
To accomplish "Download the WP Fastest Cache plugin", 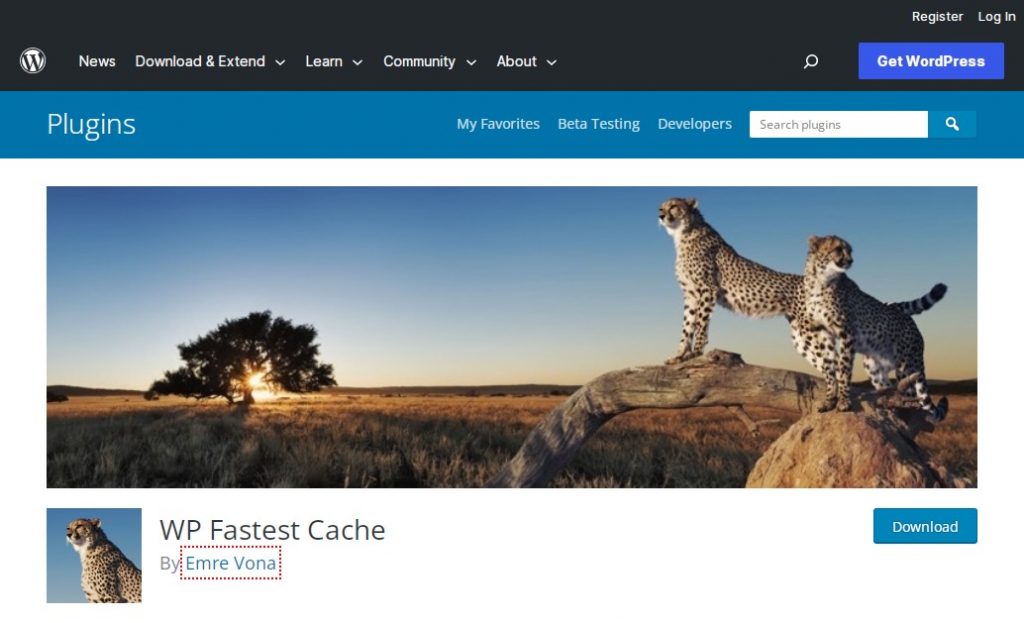I will coord(925,526).
